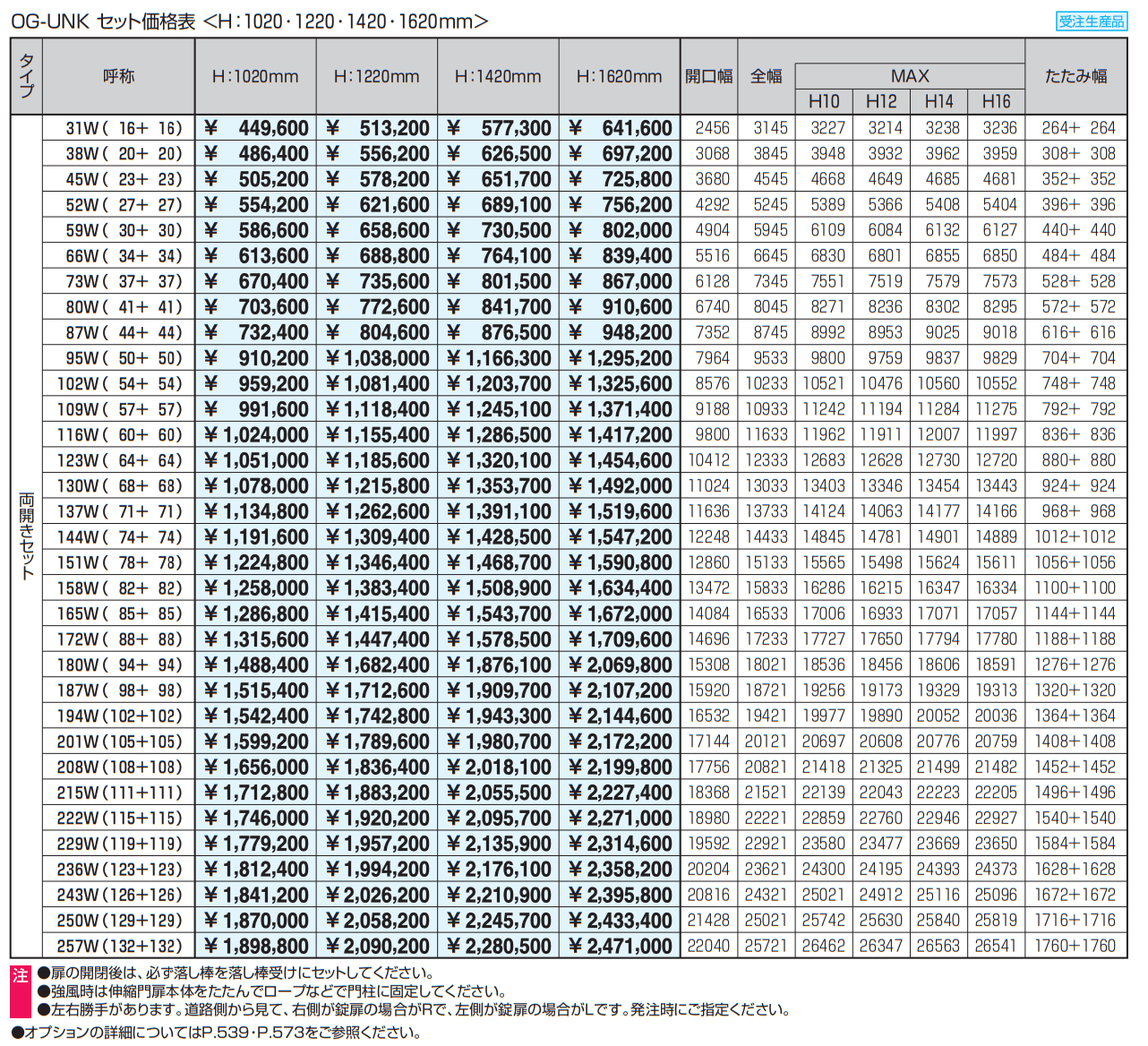
Task: Click the H16 sub-column header
Action: coord(996,101)
